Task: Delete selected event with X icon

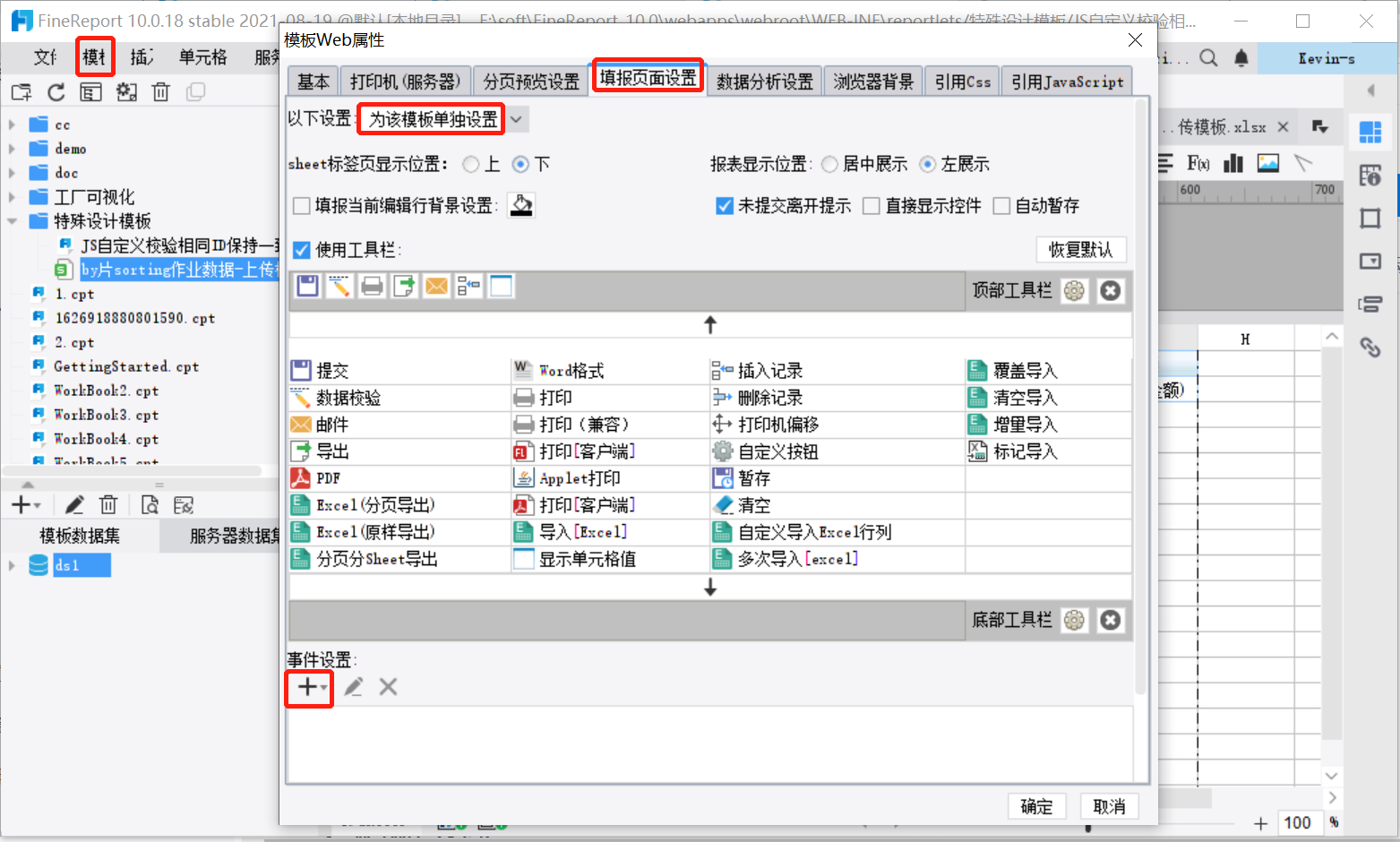Action: point(388,687)
